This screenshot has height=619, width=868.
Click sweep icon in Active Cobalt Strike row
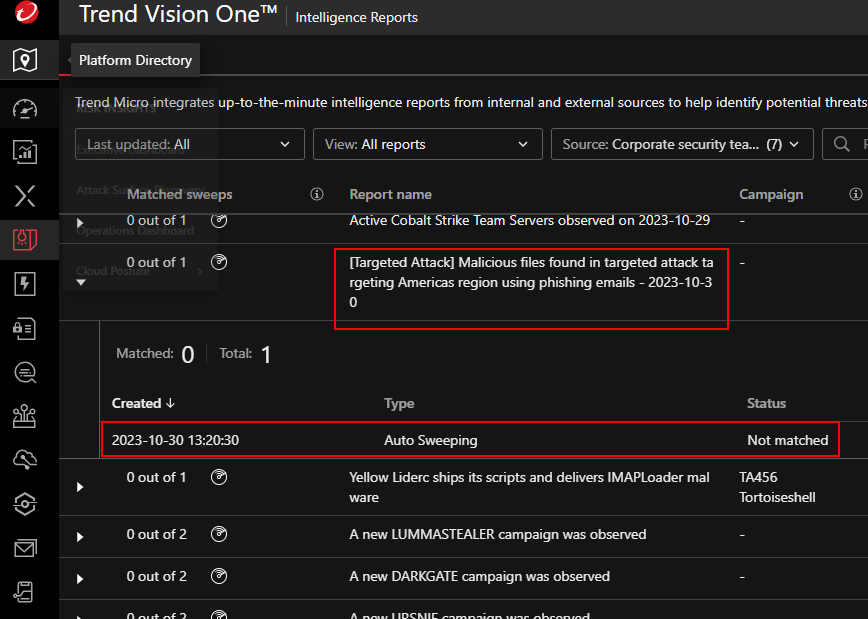219,220
